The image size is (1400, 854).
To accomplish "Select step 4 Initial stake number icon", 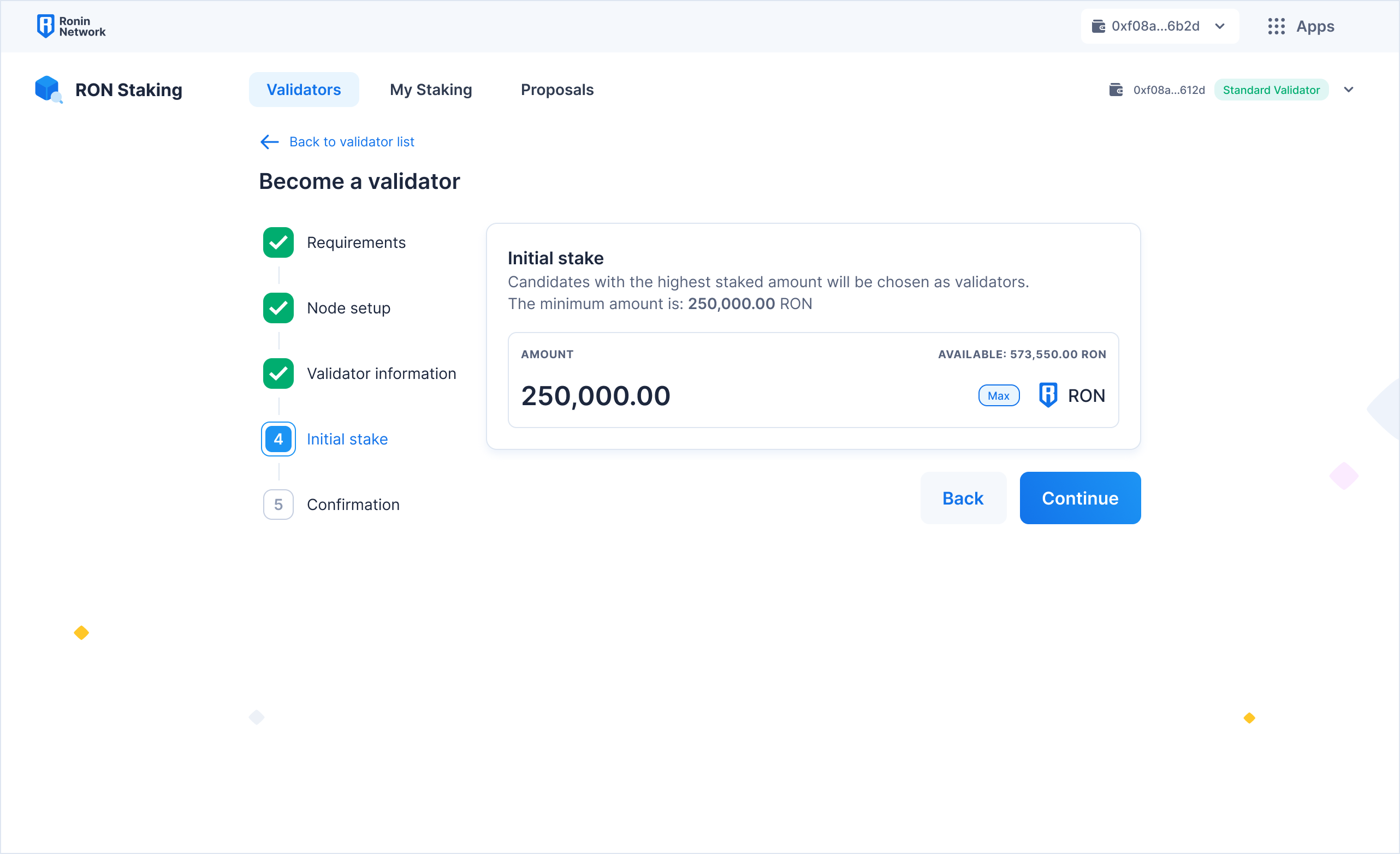I will 278,438.
